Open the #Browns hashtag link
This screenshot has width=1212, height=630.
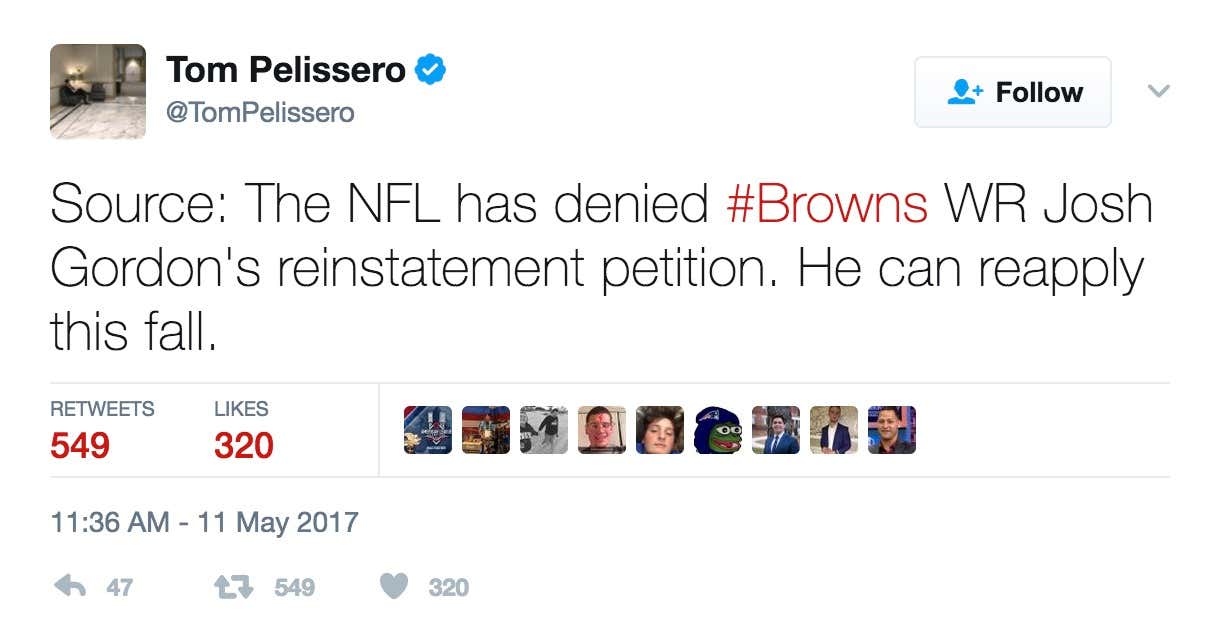(x=826, y=204)
